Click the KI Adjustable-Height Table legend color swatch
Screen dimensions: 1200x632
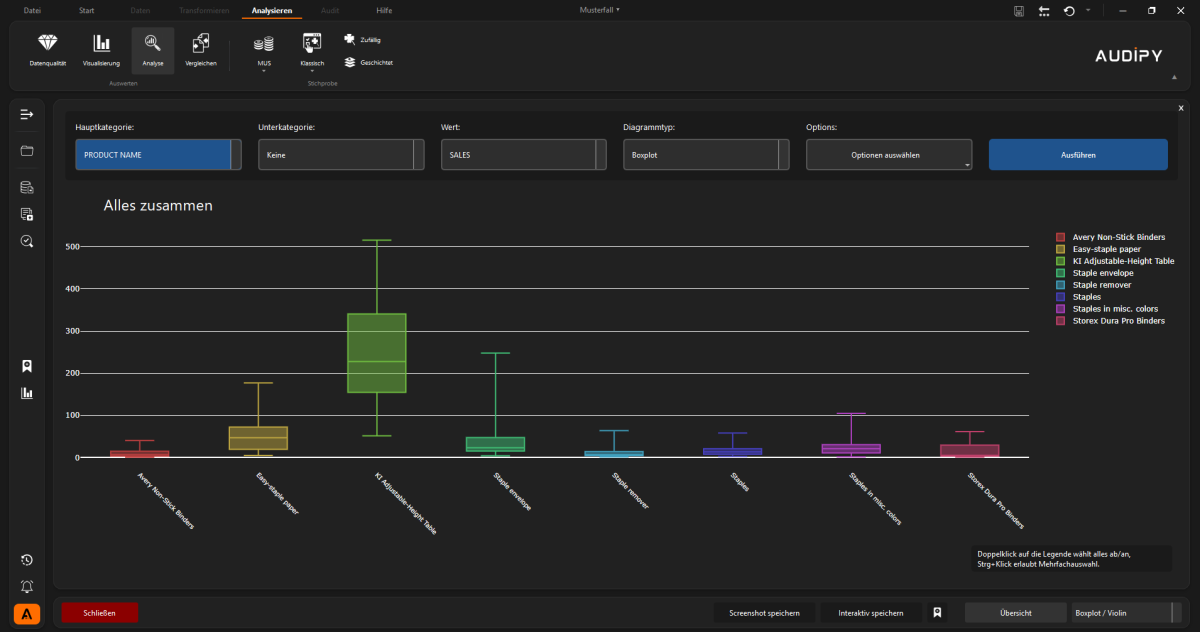(1061, 261)
